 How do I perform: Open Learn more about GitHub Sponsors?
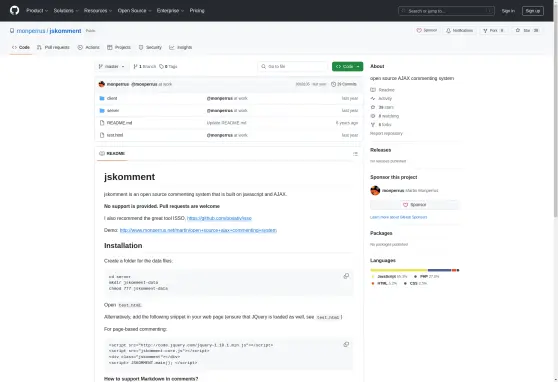[399, 217]
